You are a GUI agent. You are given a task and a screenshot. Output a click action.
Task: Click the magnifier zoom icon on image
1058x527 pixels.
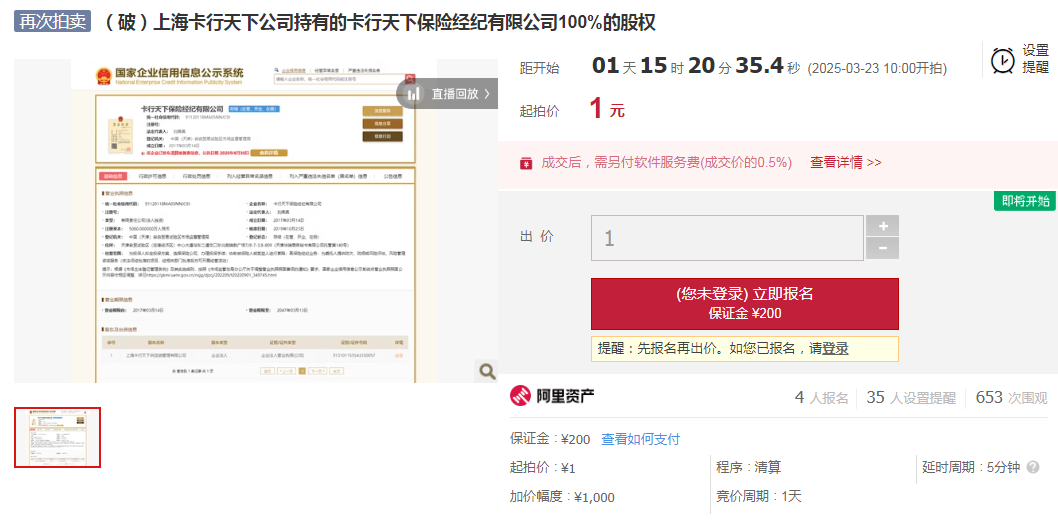click(487, 371)
